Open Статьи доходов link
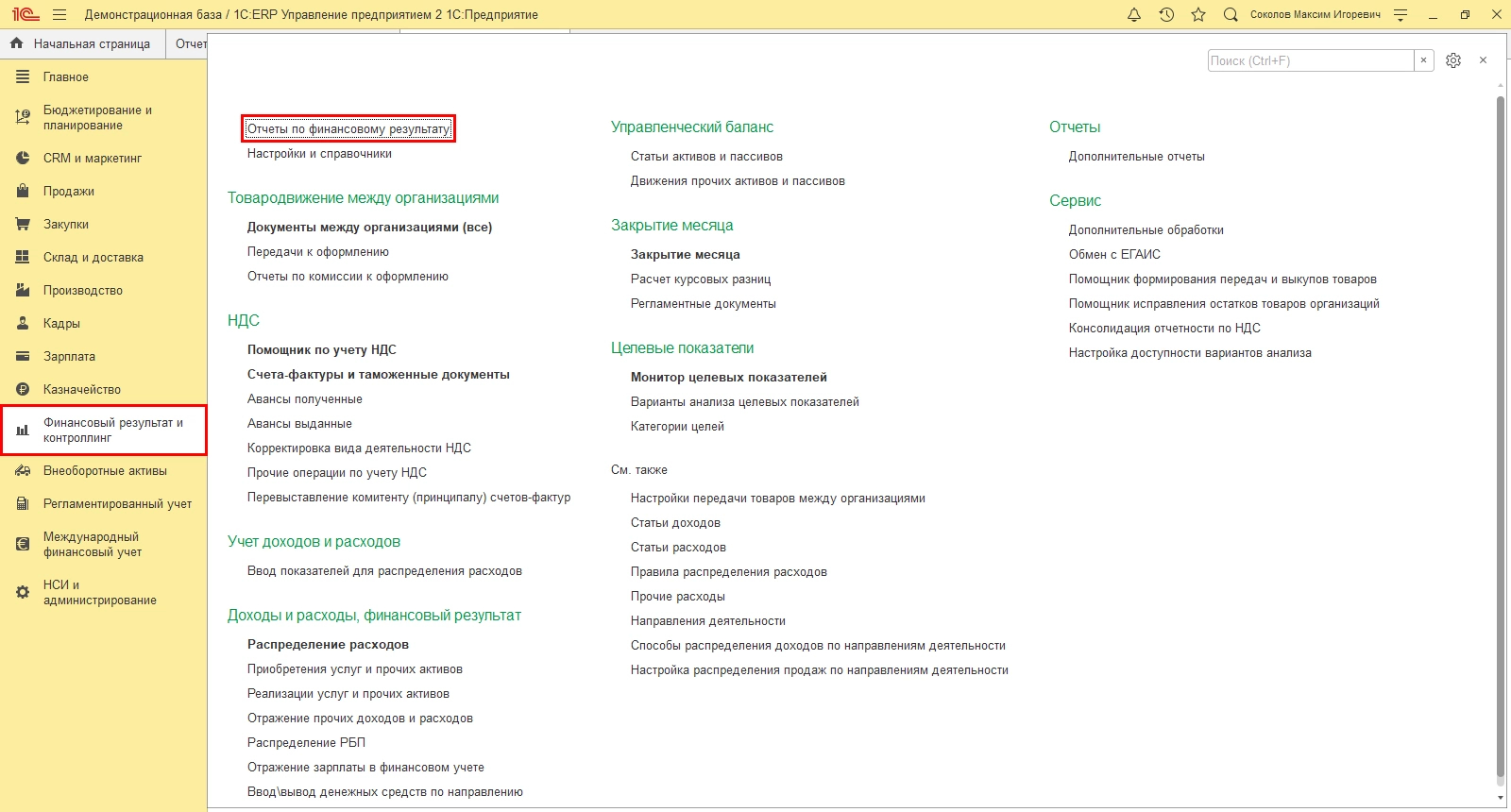 pos(675,523)
